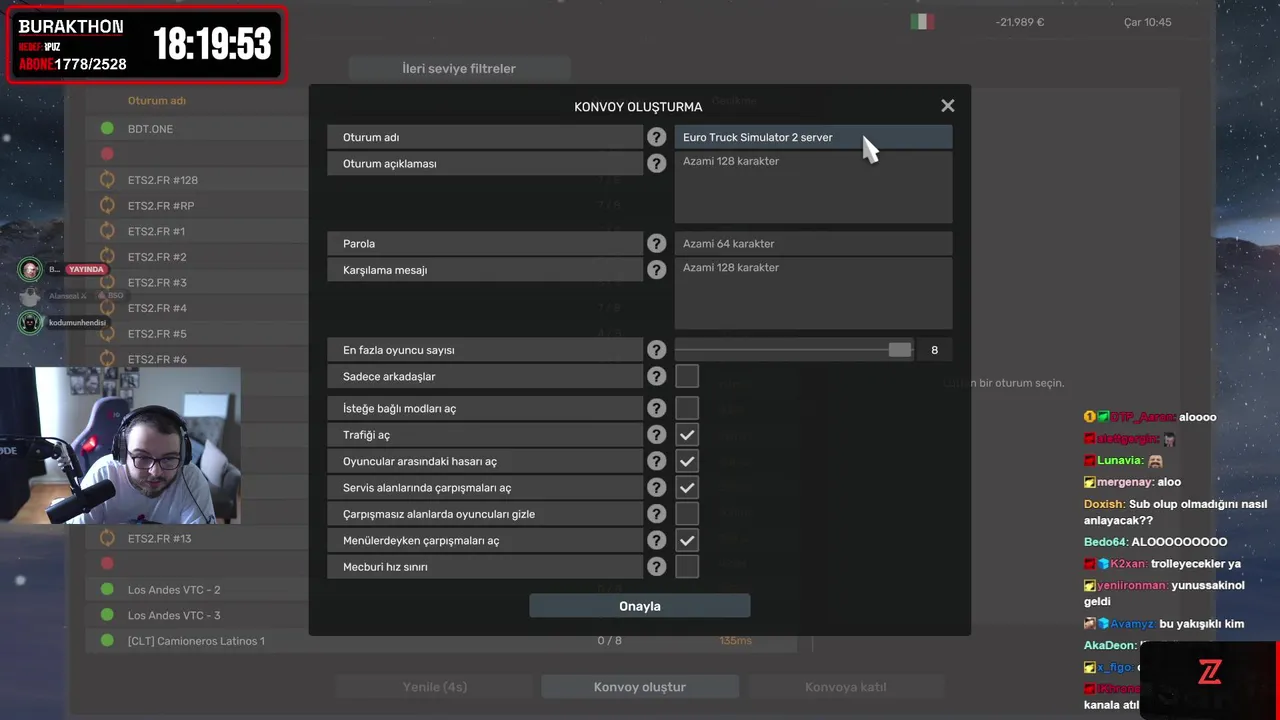
Task: Click the Karşılama mesajı text area
Action: (x=813, y=293)
